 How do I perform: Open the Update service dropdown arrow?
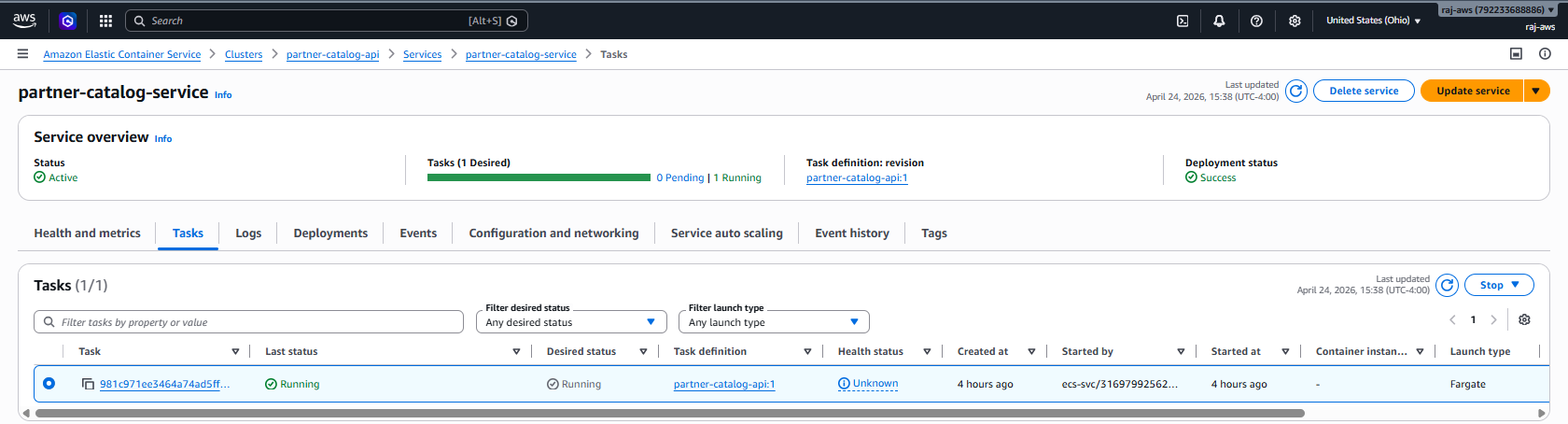click(1537, 91)
